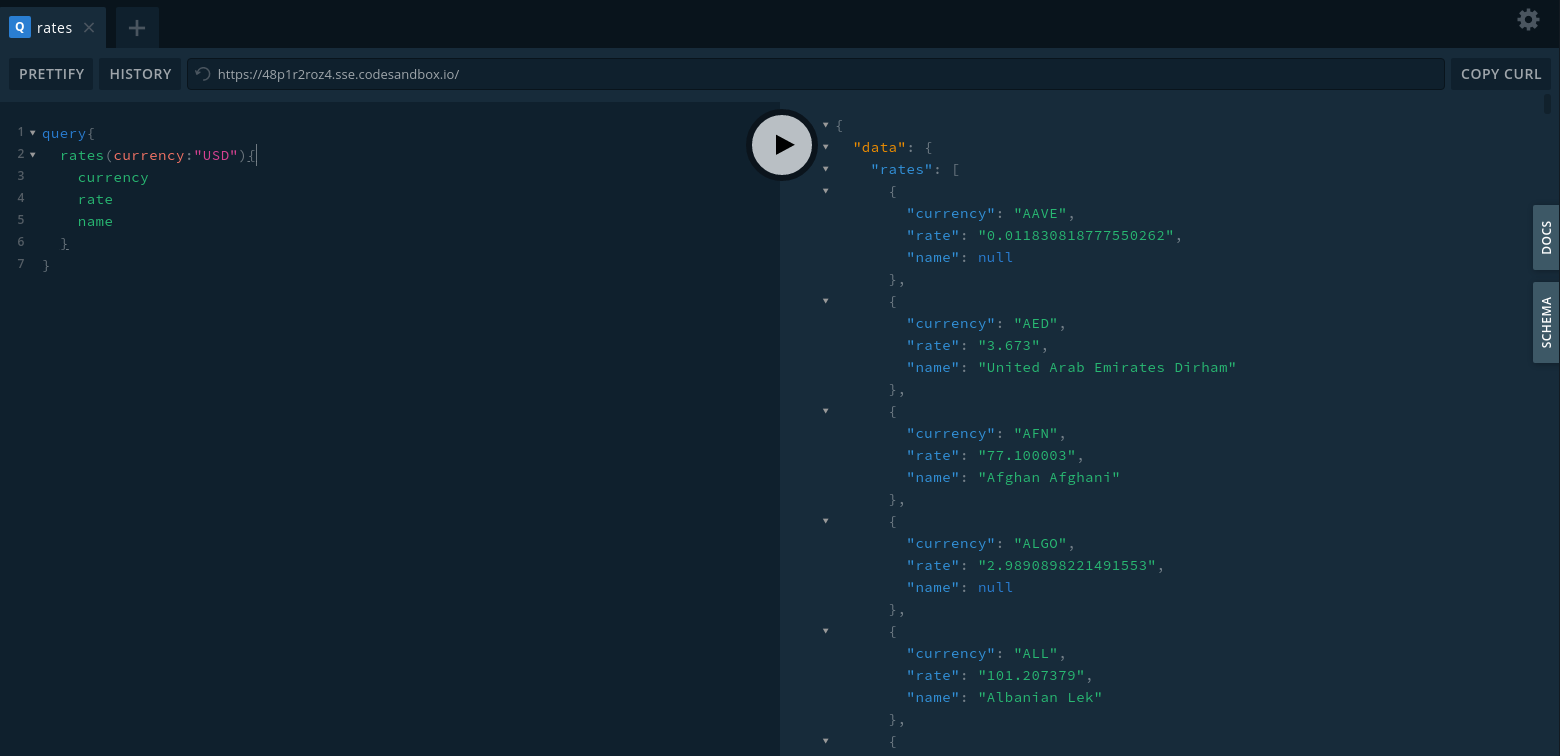
Task: Click the "Afghan Afghani" value
Action: coord(1049,477)
